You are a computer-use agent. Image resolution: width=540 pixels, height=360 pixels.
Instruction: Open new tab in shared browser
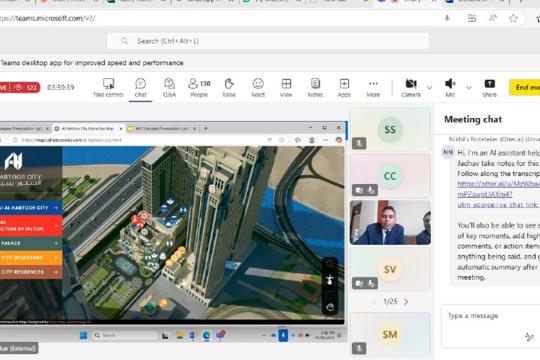[x=206, y=128]
